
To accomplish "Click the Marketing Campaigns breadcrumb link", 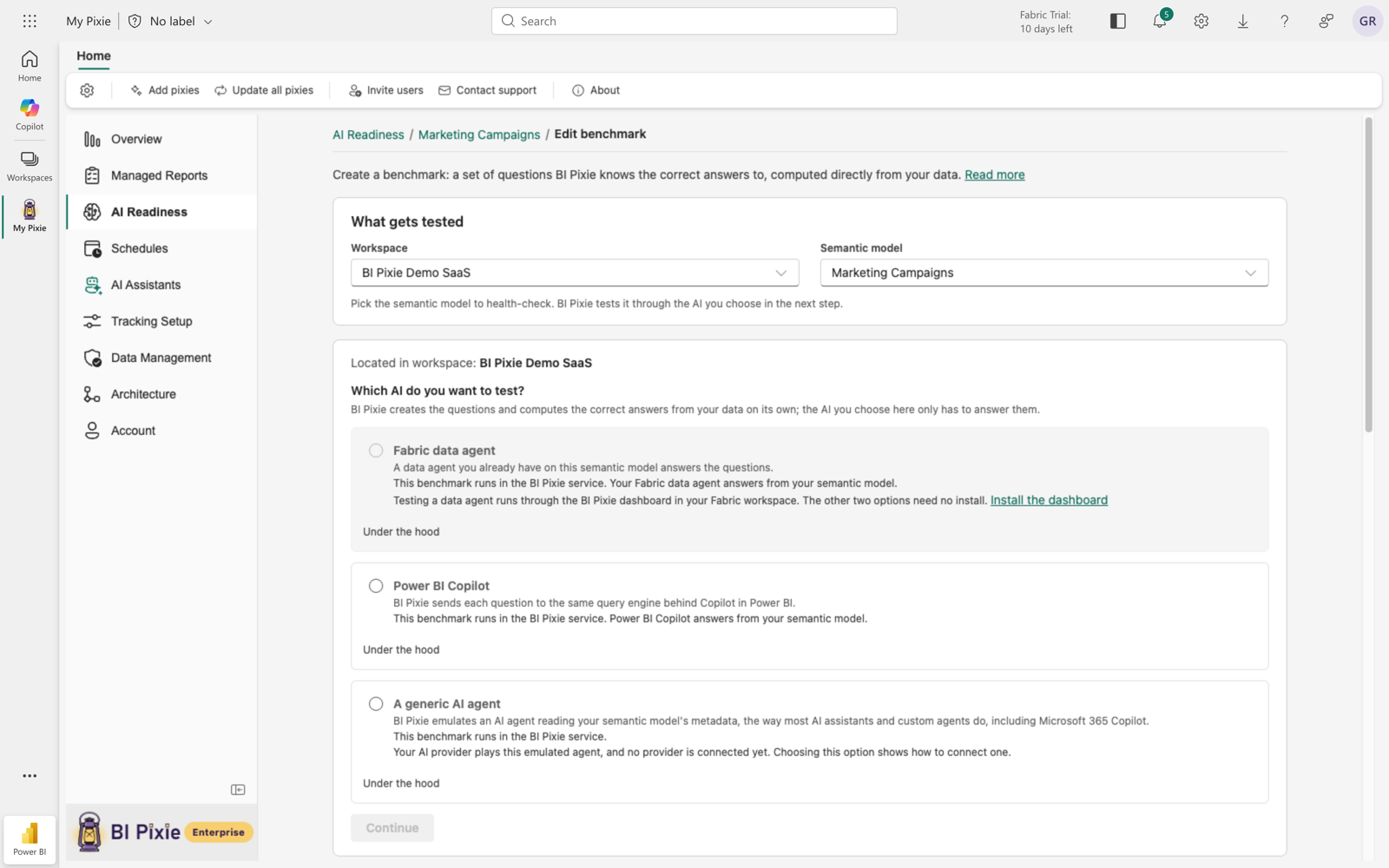I will [x=479, y=135].
